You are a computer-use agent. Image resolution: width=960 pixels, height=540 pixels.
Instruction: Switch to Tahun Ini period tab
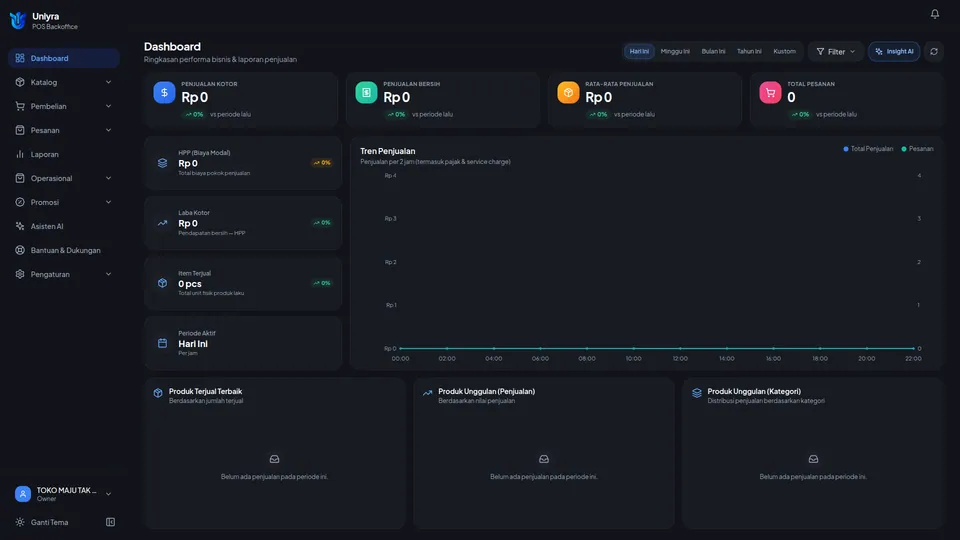[x=749, y=51]
